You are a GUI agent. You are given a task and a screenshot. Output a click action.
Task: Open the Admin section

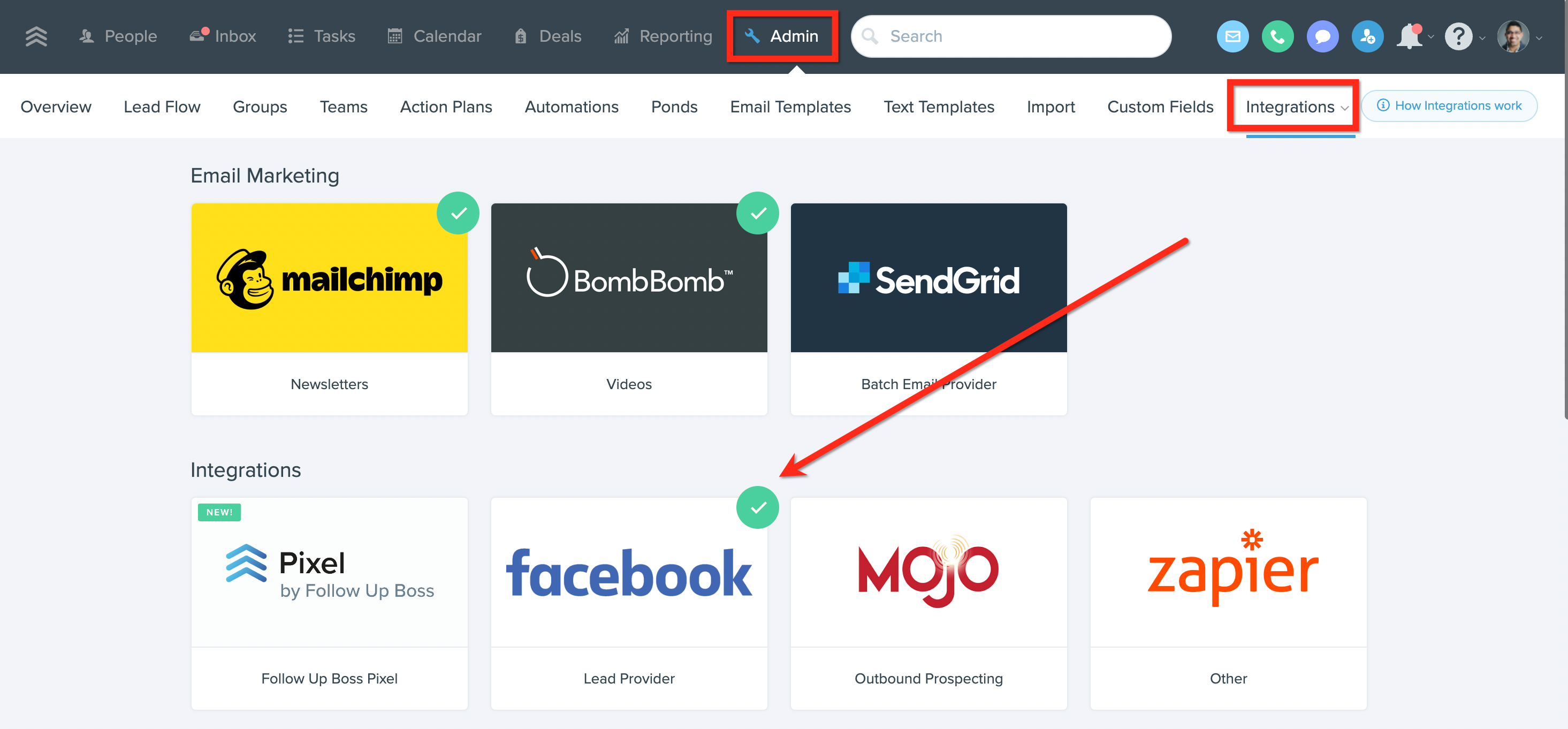782,36
